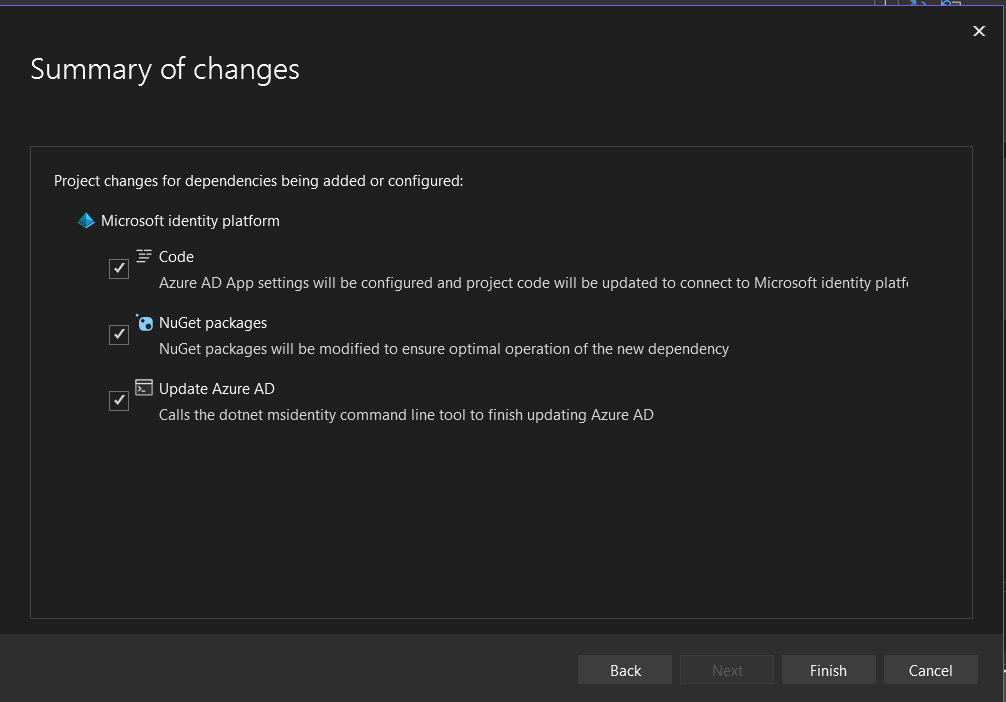This screenshot has height=702, width=1006.
Task: Select the NuGet packages item label
Action: tap(212, 323)
